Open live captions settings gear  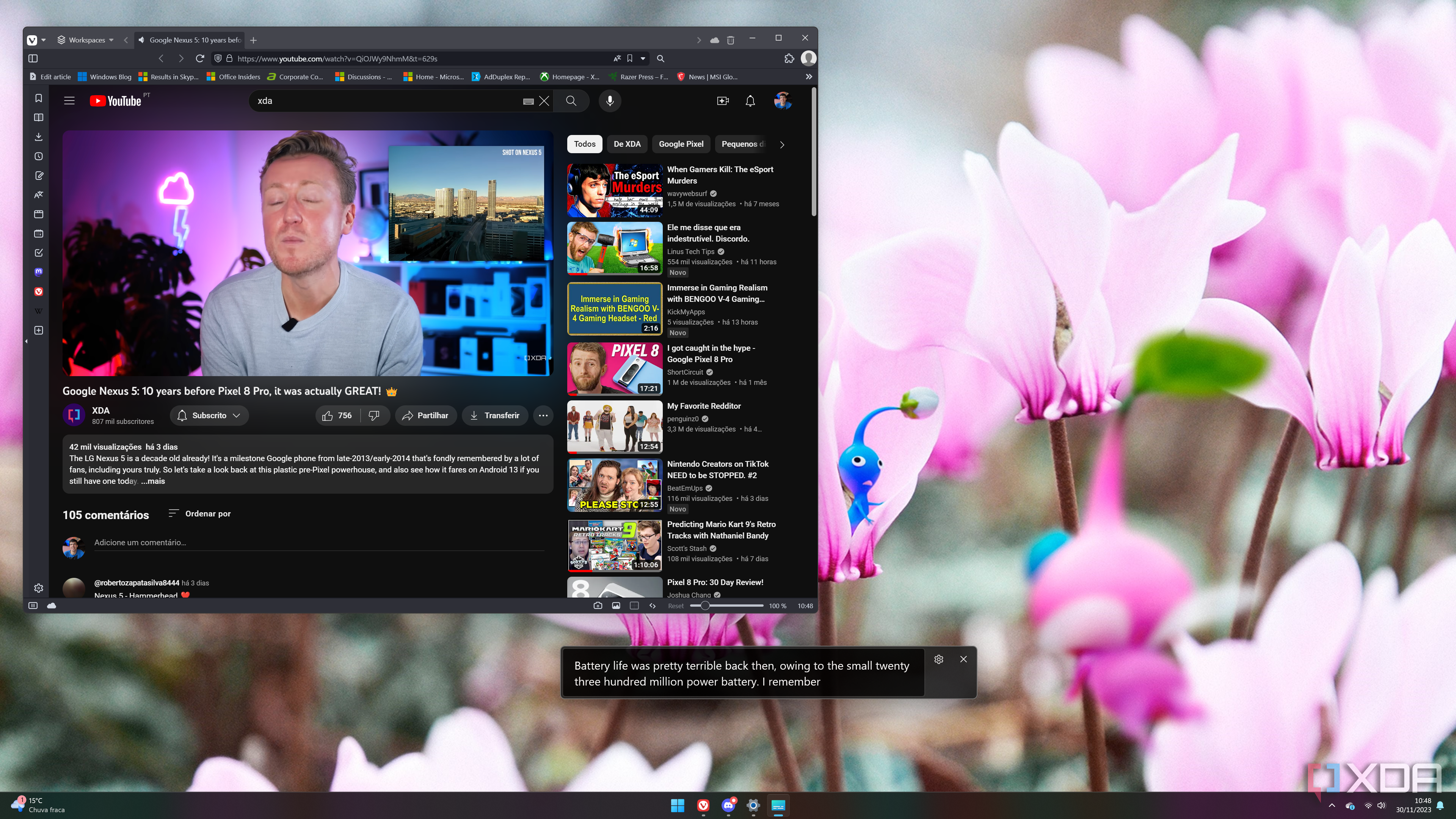pos(938,659)
